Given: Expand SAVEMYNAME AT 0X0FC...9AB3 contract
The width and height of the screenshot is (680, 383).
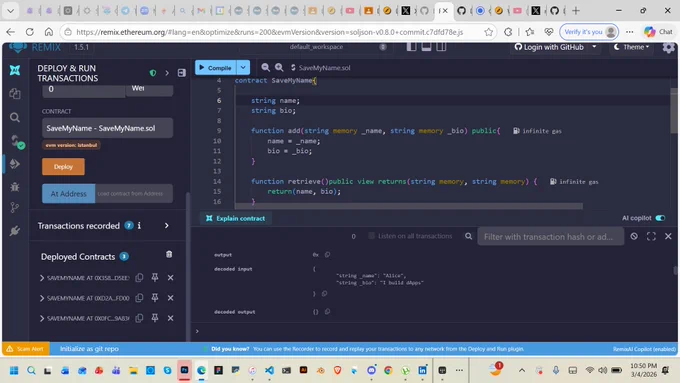Looking at the screenshot, I should pos(42,319).
